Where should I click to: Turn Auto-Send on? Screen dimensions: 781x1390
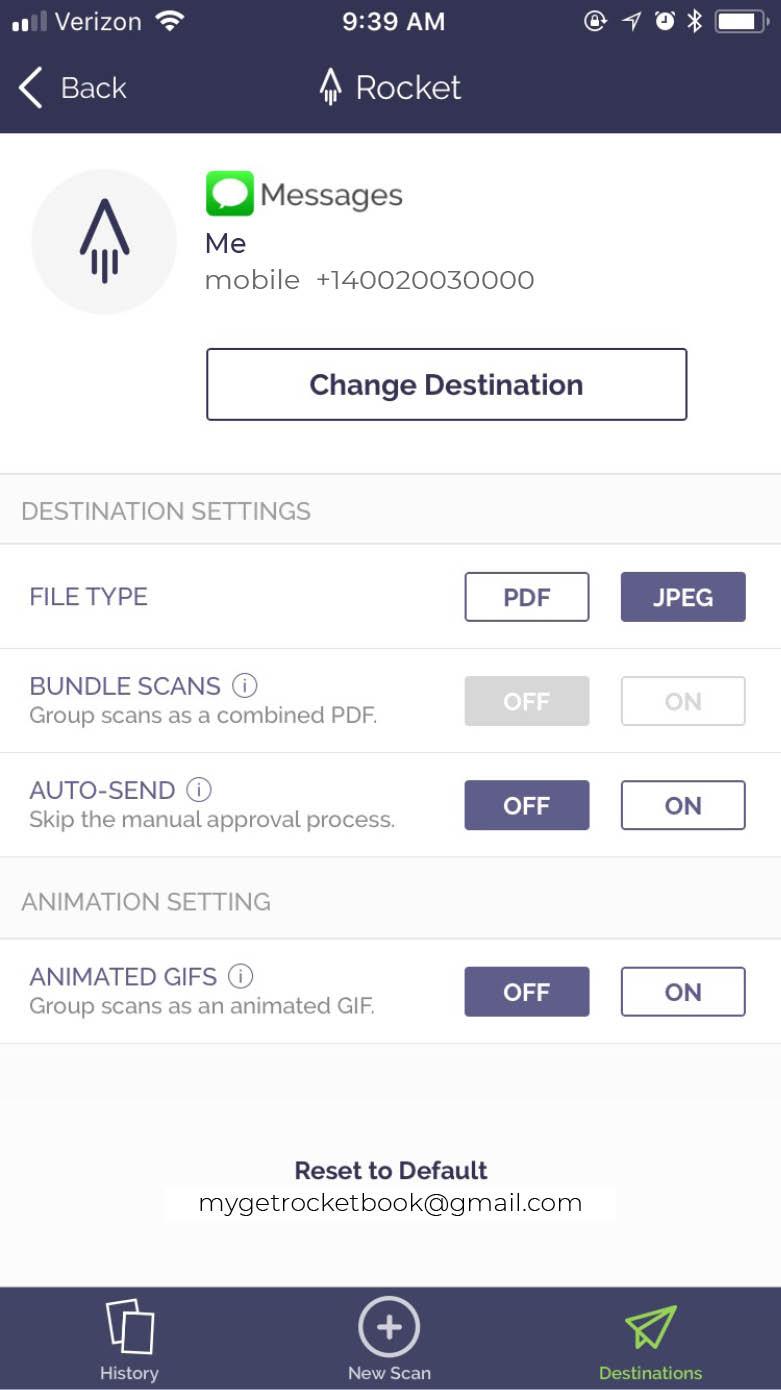[x=683, y=805]
